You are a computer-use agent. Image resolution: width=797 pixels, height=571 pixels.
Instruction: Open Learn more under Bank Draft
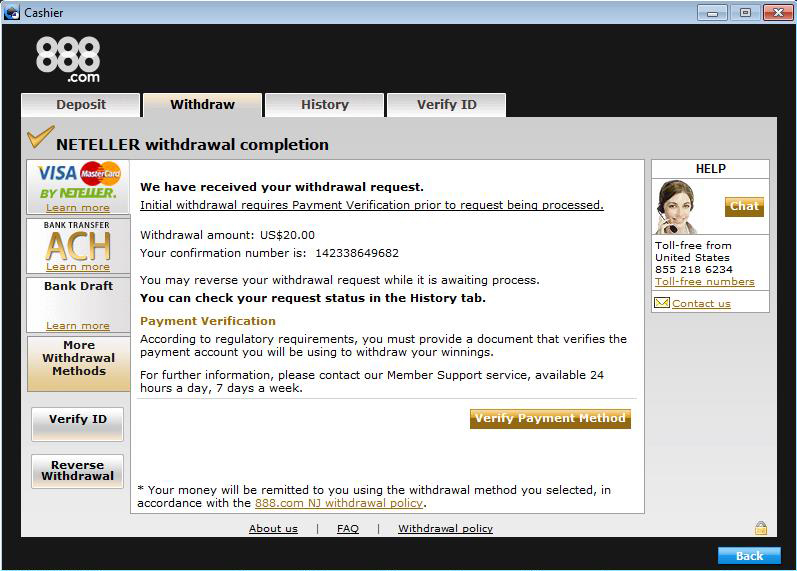tap(78, 325)
